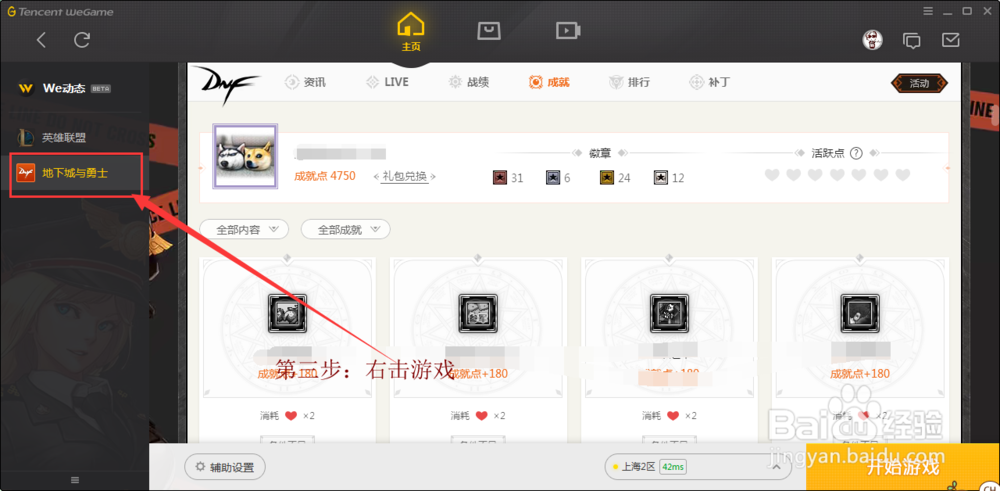Image resolution: width=1000 pixels, height=491 pixels.
Task: Click the red heart in second card's 消耗
Action: [x=482, y=416]
